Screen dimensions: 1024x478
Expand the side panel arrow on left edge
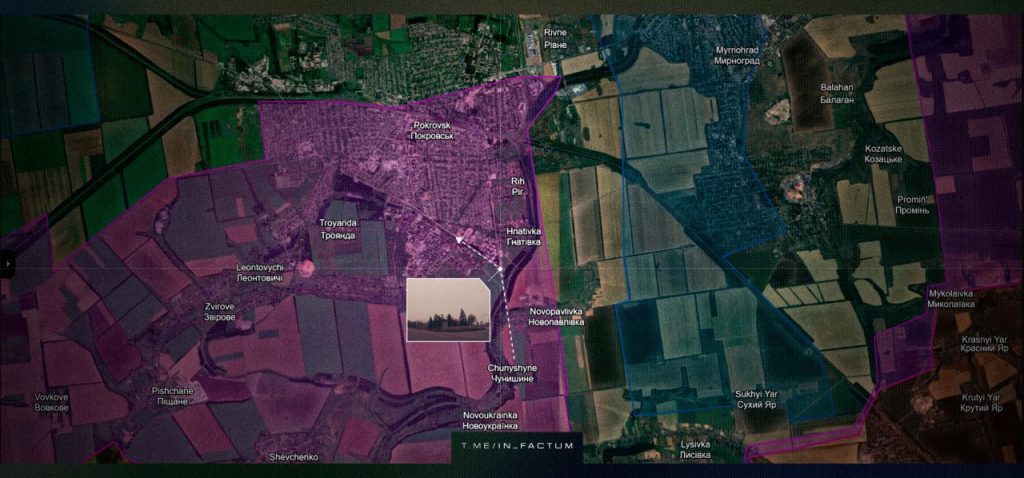[5, 264]
